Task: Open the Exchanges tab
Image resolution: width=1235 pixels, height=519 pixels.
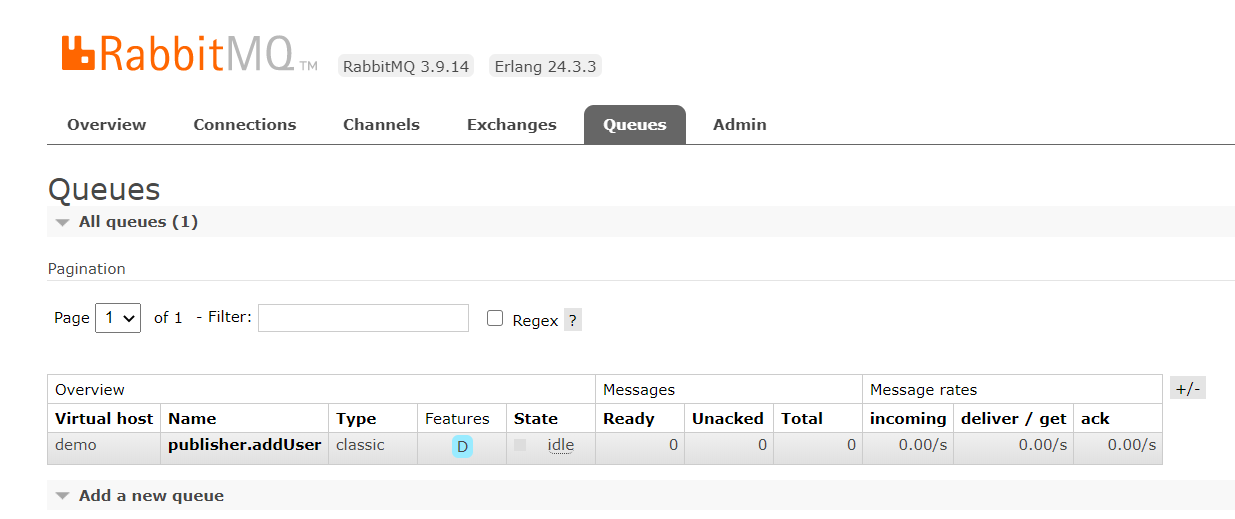Action: [x=512, y=125]
